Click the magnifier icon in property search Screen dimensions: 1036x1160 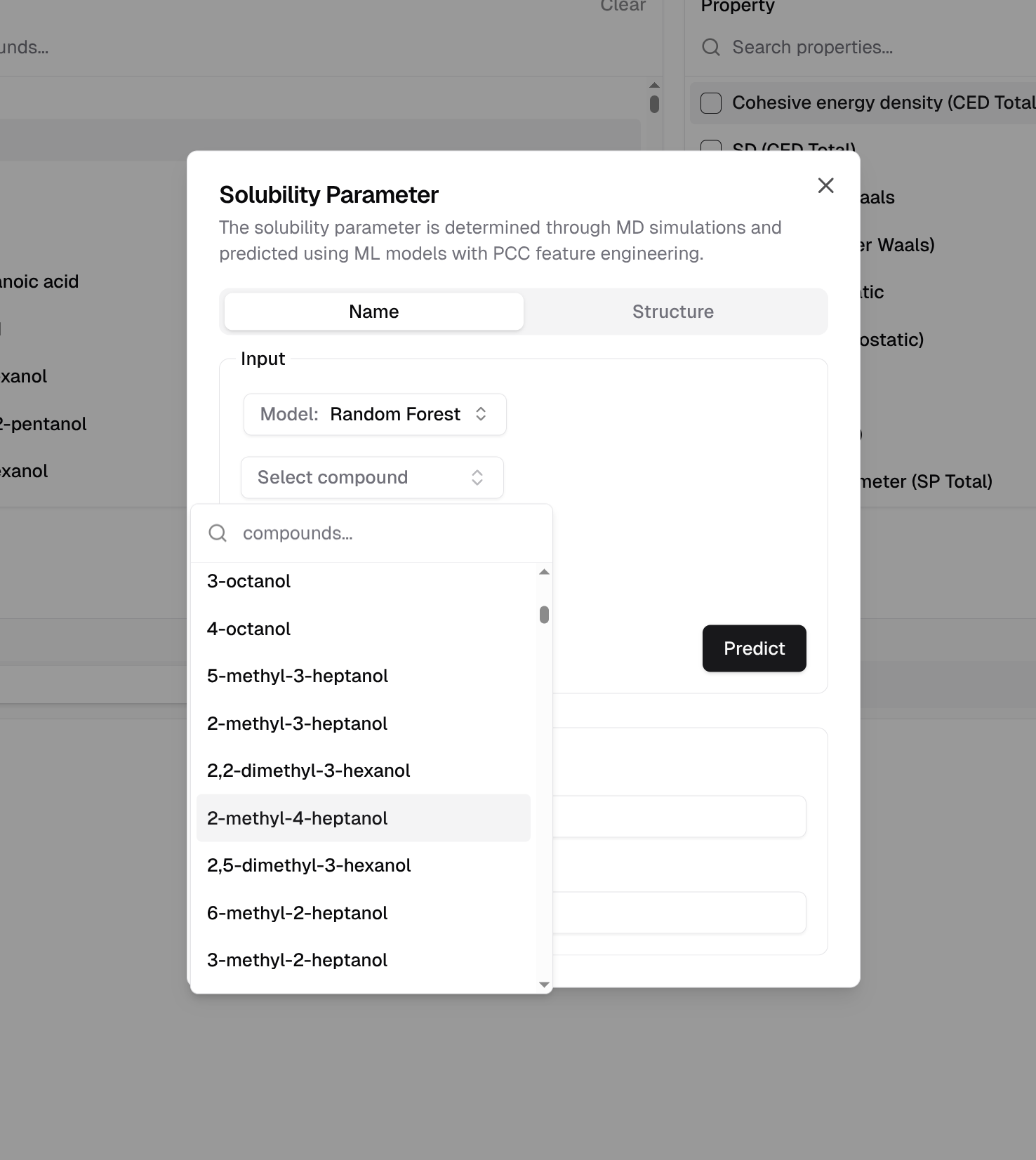pos(711,47)
